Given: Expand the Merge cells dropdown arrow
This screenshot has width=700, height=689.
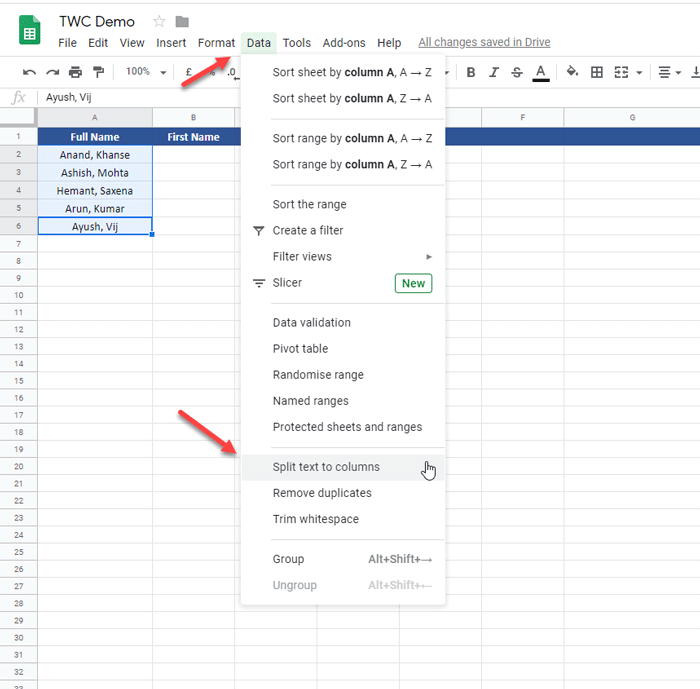Looking at the screenshot, I should tap(639, 72).
